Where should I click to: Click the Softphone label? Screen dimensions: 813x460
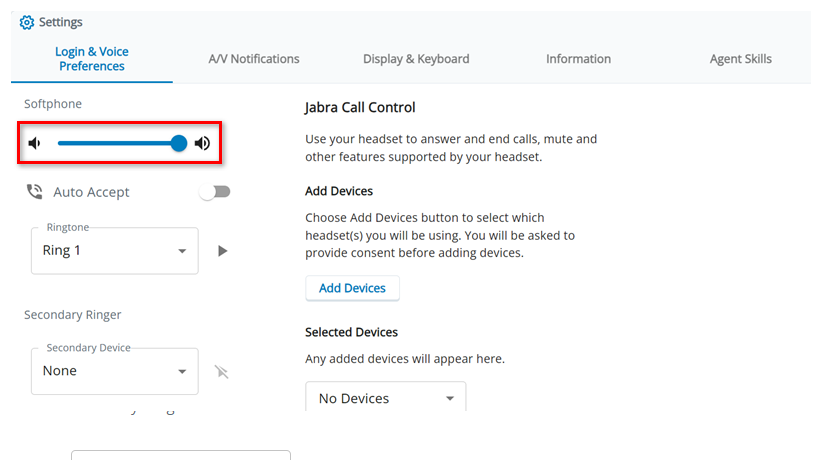[x=53, y=104]
